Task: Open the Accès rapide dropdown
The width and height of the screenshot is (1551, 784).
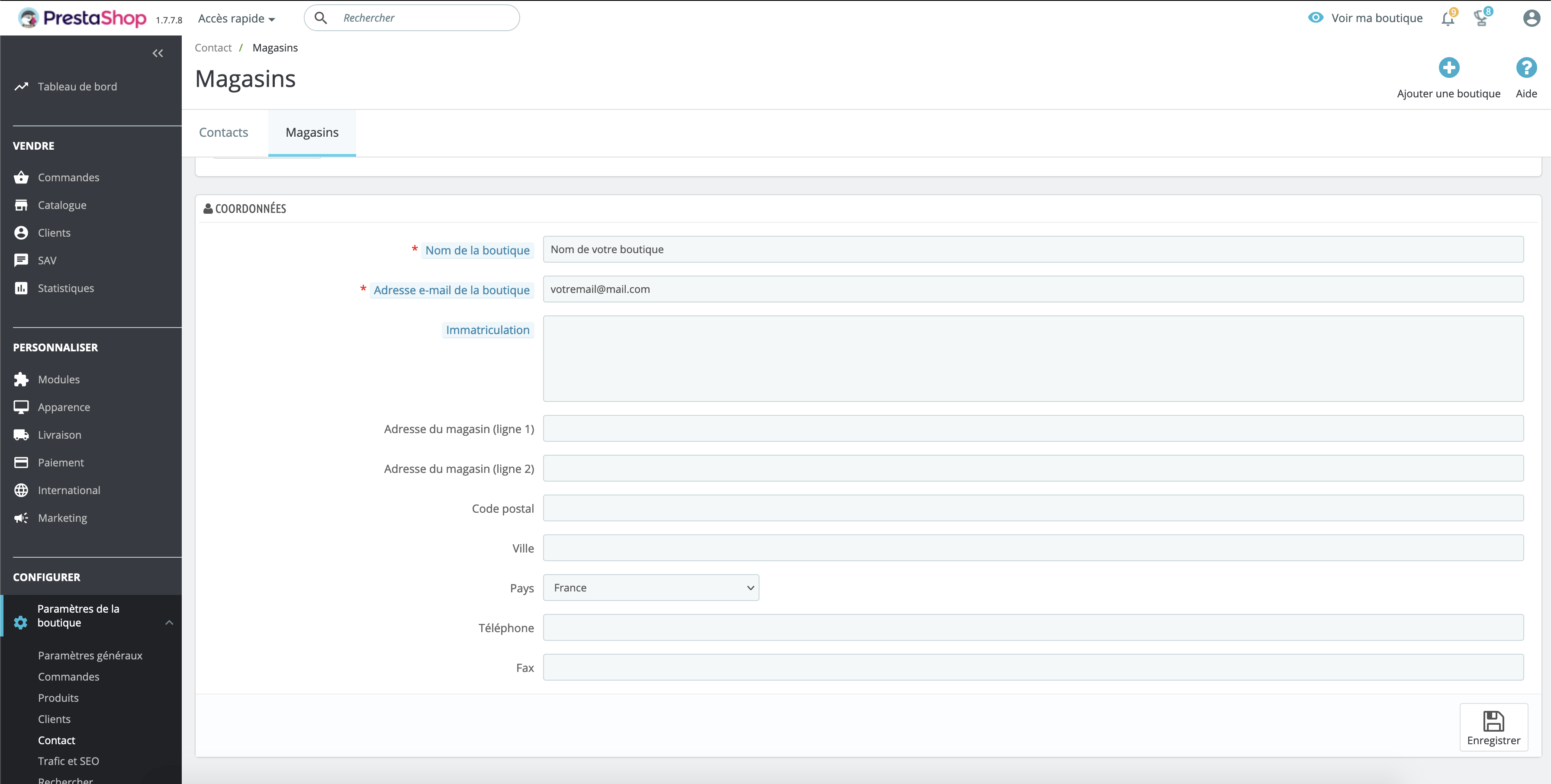Action: click(237, 19)
